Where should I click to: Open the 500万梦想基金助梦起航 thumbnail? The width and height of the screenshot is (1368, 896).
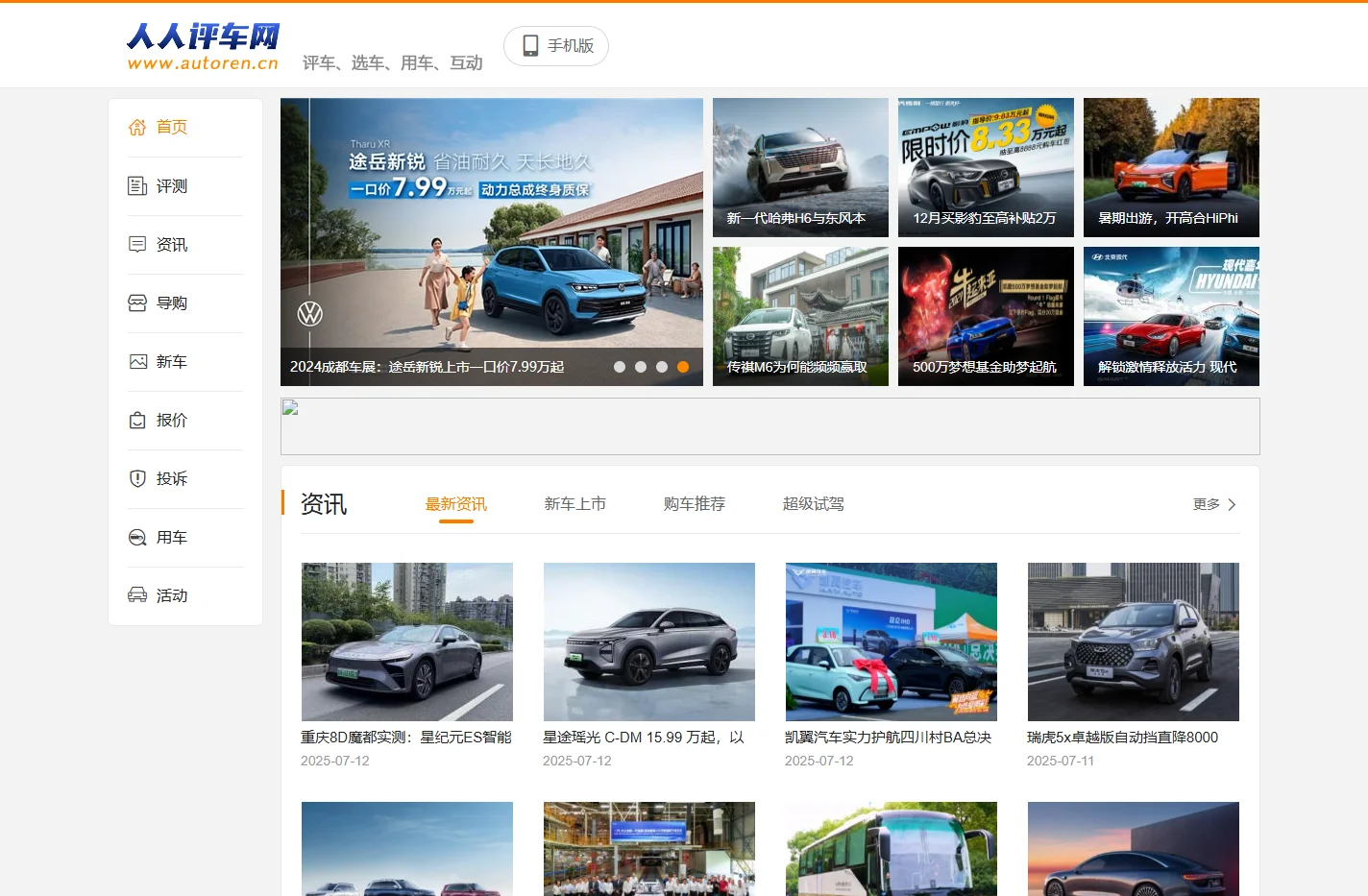point(986,316)
